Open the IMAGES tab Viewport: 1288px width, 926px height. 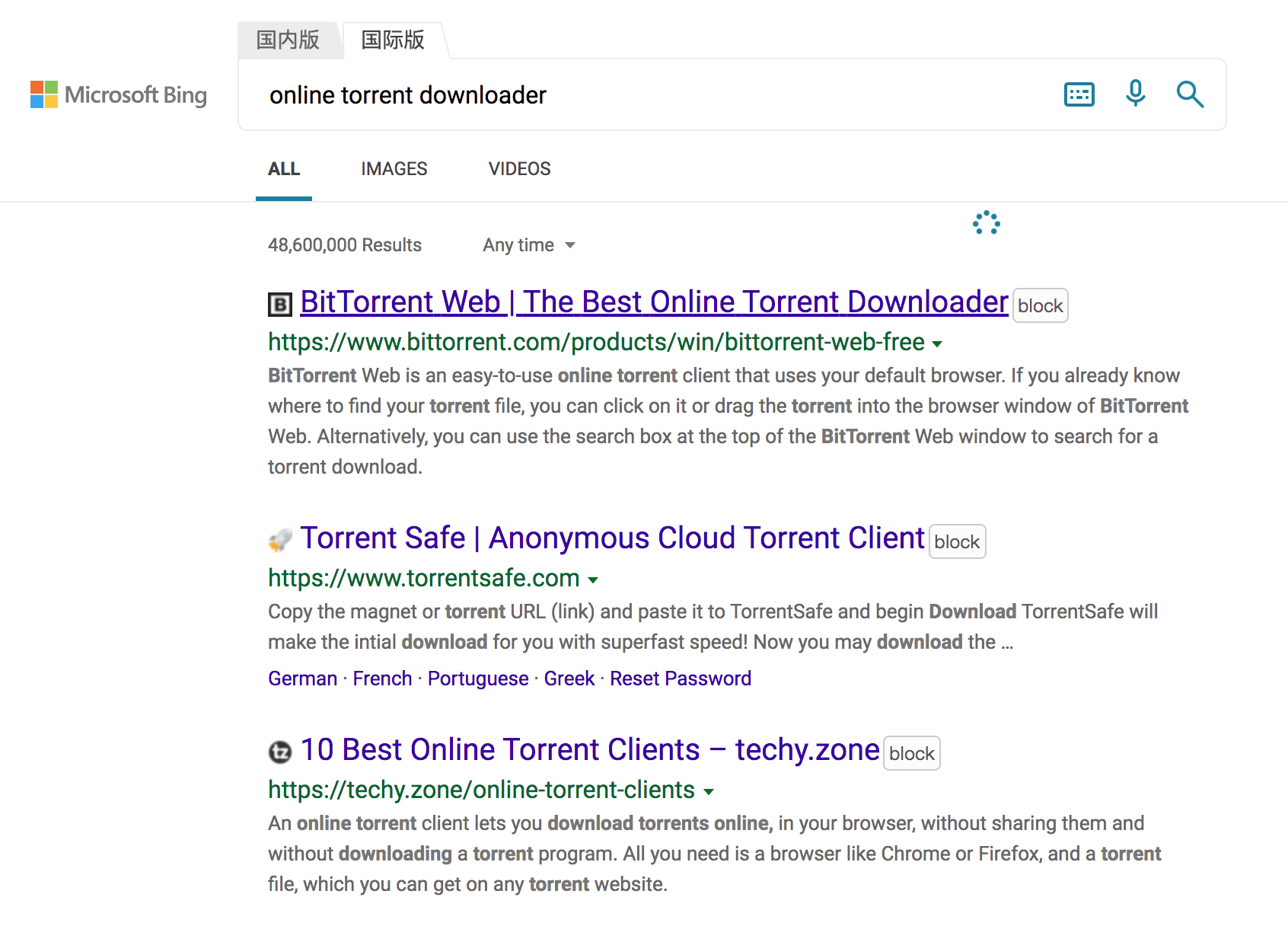[394, 169]
